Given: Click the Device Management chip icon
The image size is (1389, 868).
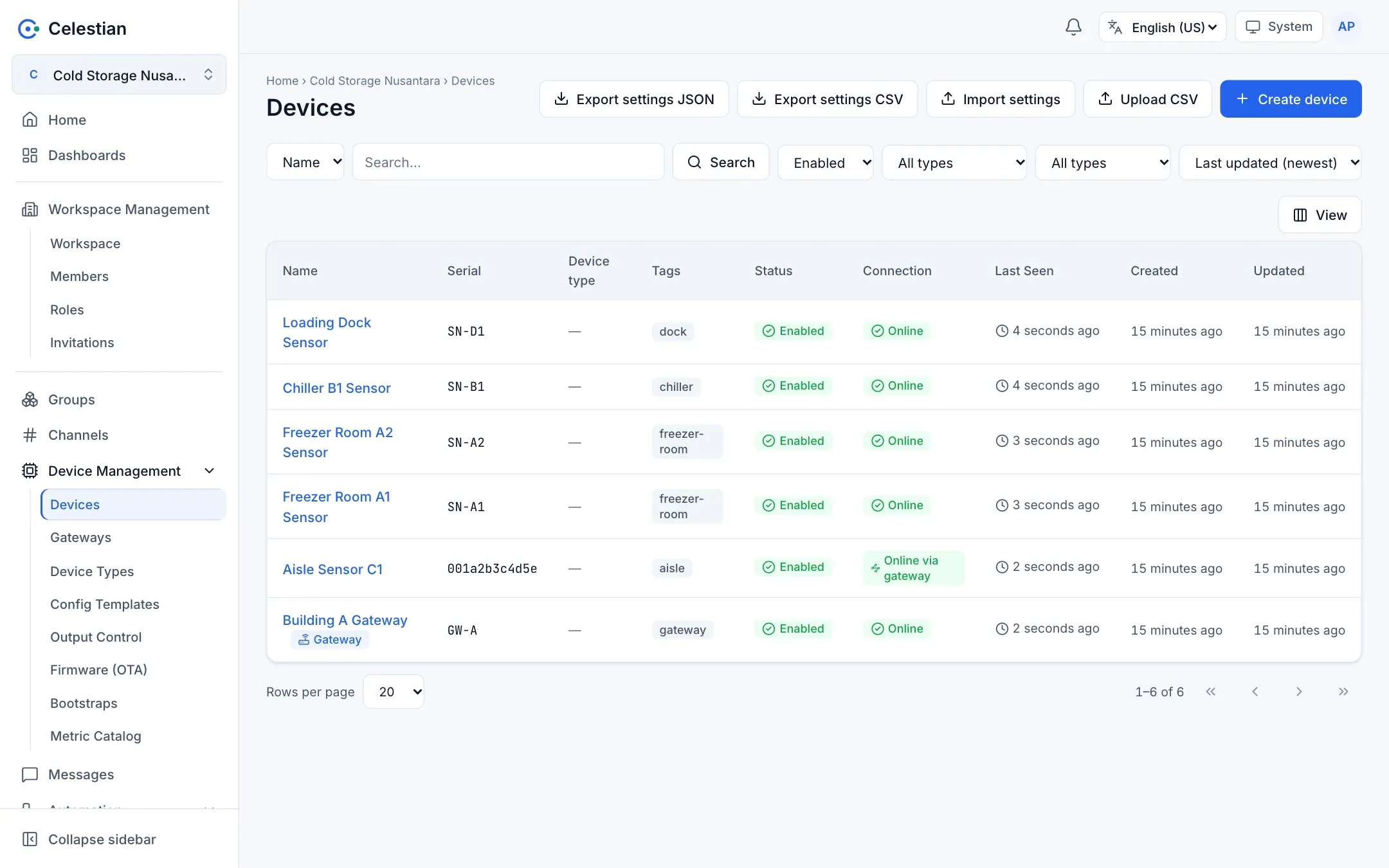Looking at the screenshot, I should [x=30, y=471].
